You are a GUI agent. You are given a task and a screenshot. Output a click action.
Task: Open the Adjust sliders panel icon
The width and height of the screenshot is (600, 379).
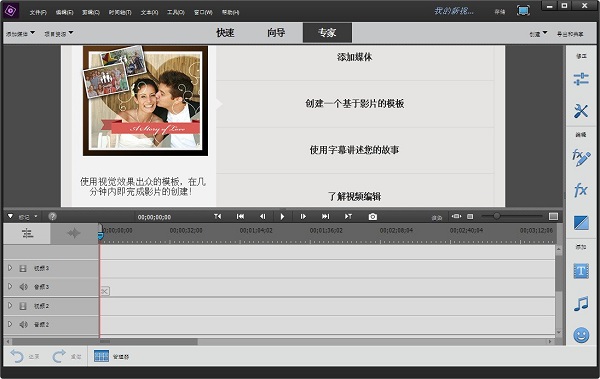point(581,79)
